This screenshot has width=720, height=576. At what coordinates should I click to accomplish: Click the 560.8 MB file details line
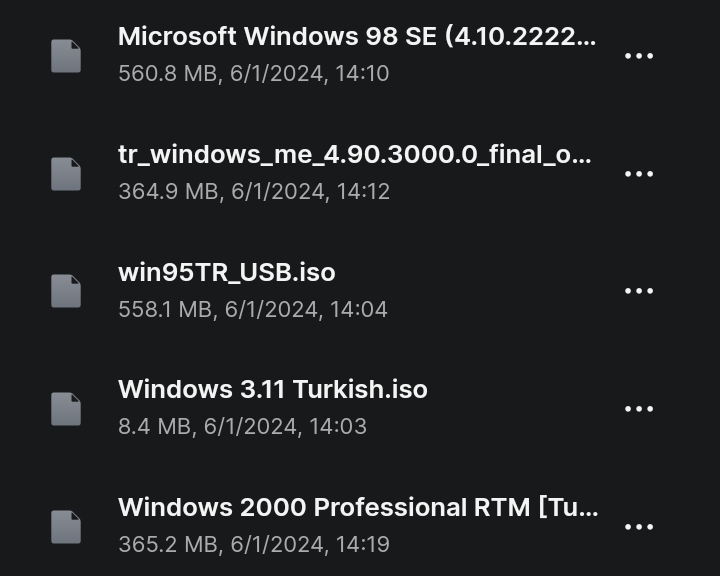tap(253, 73)
